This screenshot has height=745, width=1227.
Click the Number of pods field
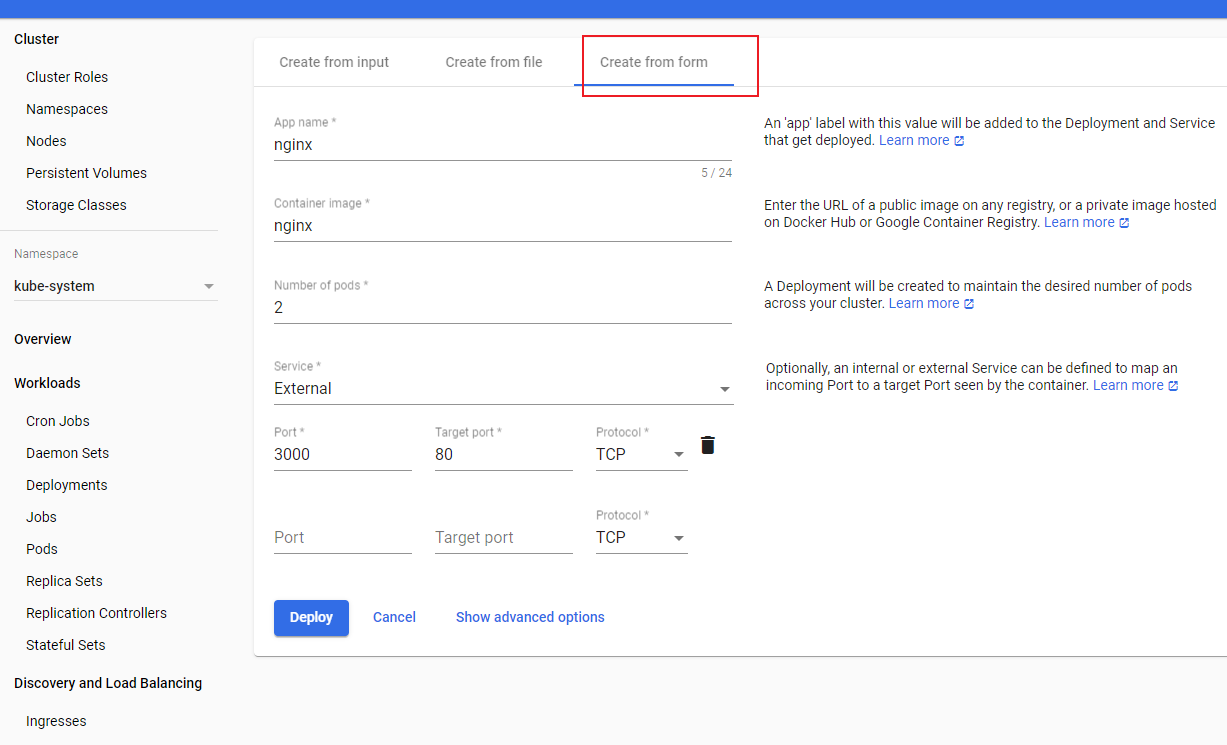click(x=502, y=307)
